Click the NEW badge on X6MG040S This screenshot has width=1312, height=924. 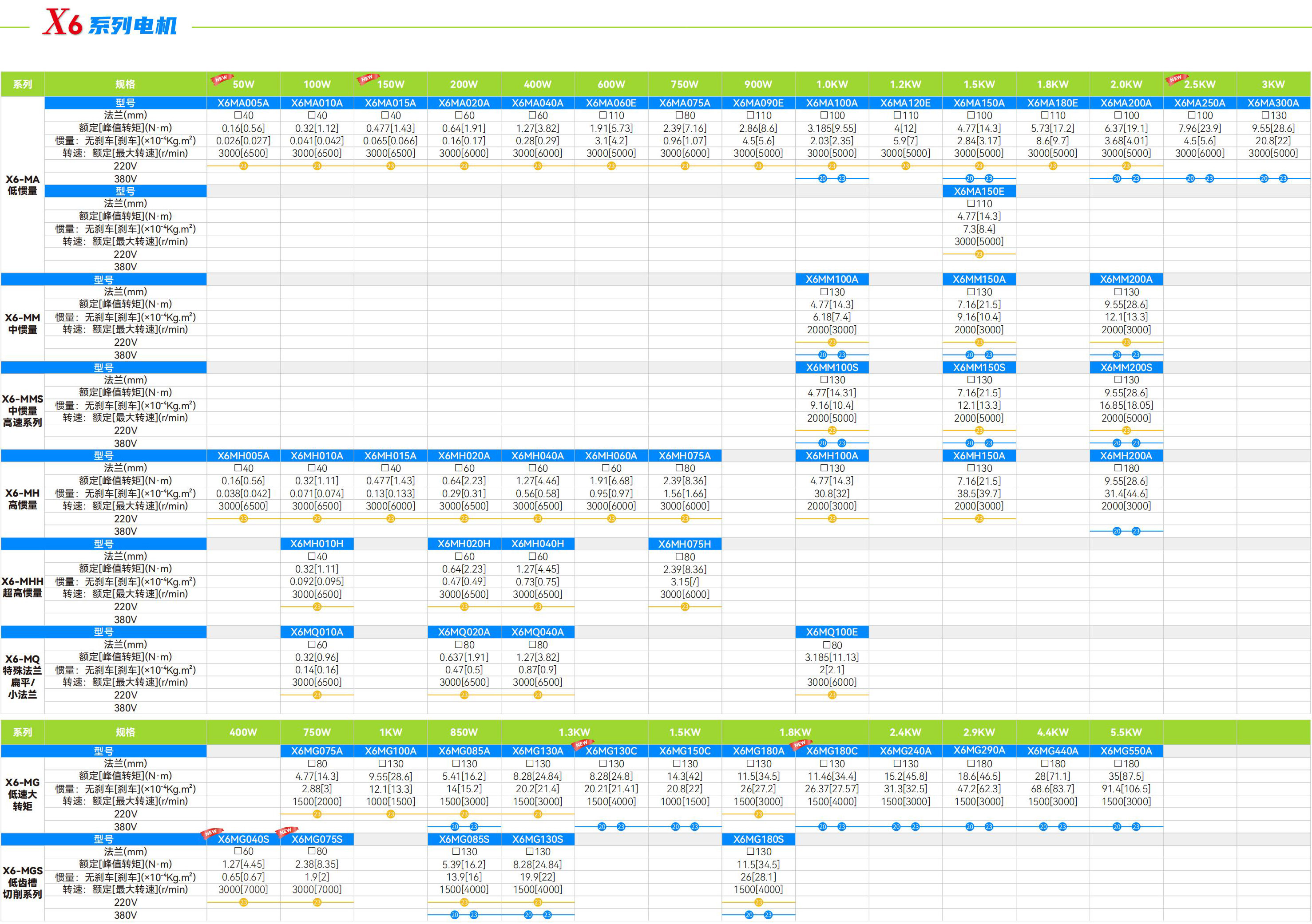[x=211, y=833]
